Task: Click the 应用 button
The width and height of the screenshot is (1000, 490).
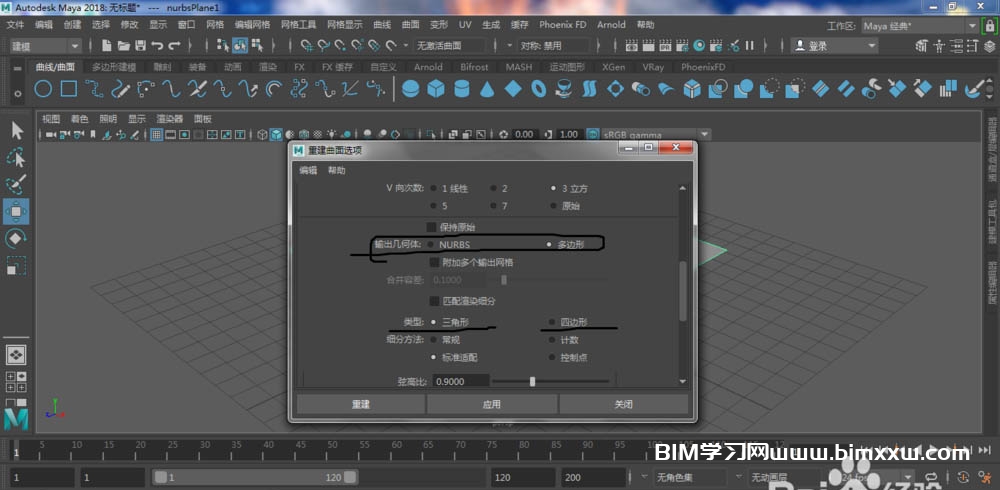Action: pos(491,404)
